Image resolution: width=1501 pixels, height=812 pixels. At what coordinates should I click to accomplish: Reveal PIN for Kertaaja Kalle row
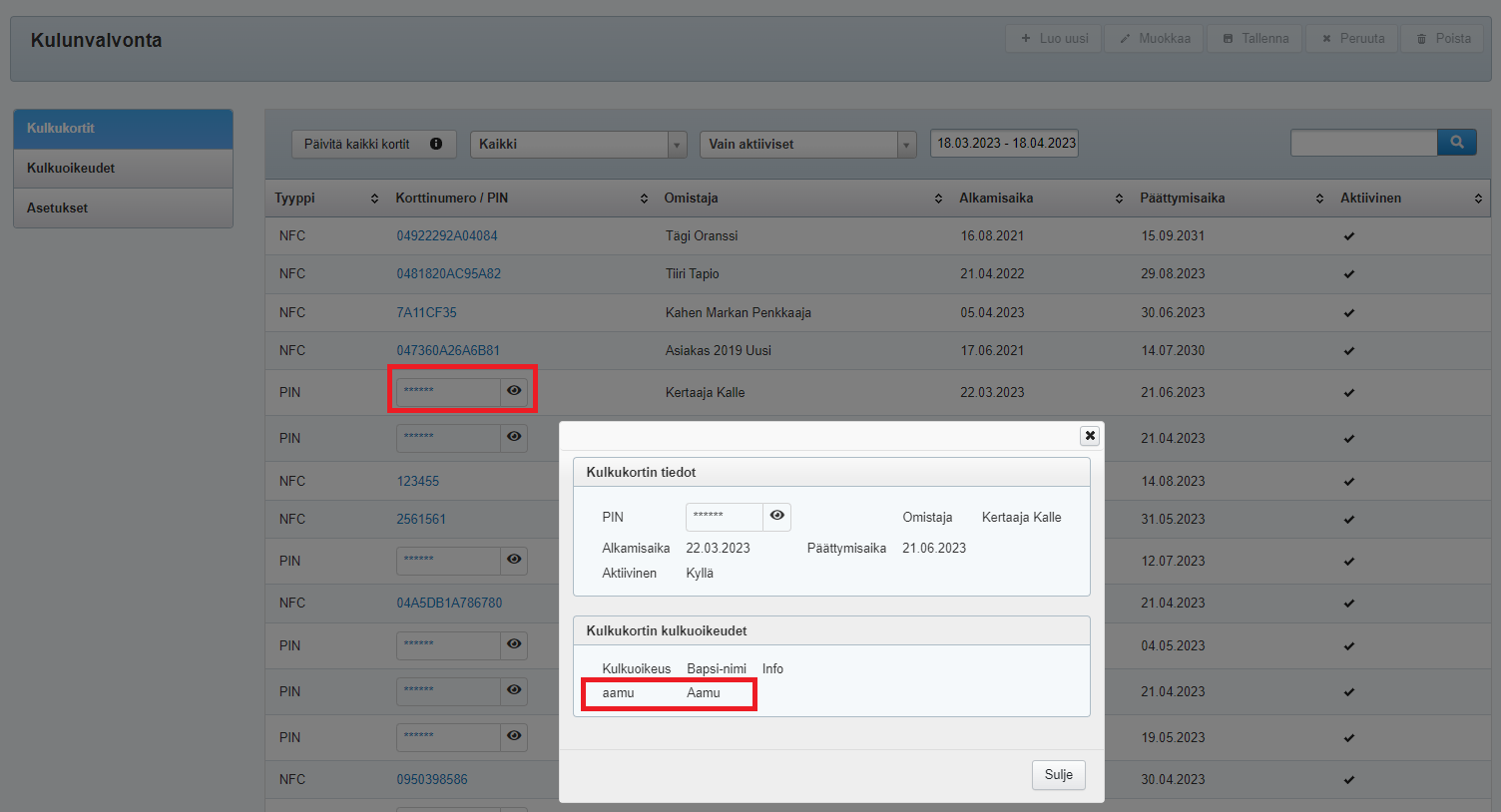click(x=514, y=391)
